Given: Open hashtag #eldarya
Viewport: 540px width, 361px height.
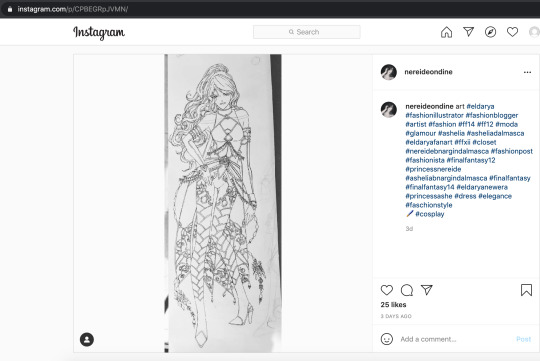Looking at the screenshot, I should [480, 106].
